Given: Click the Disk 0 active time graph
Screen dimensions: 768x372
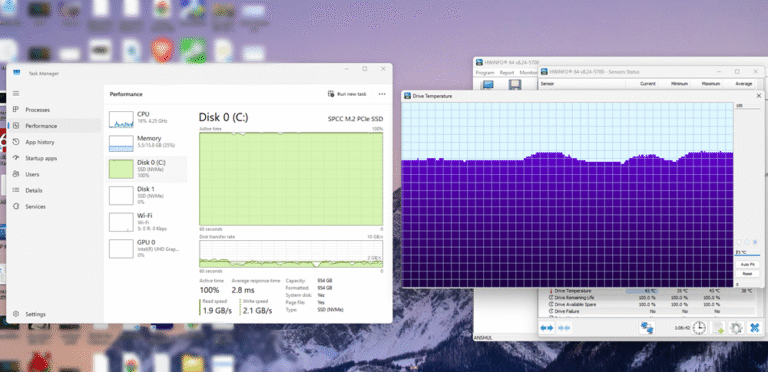Looking at the screenshot, I should coord(291,179).
